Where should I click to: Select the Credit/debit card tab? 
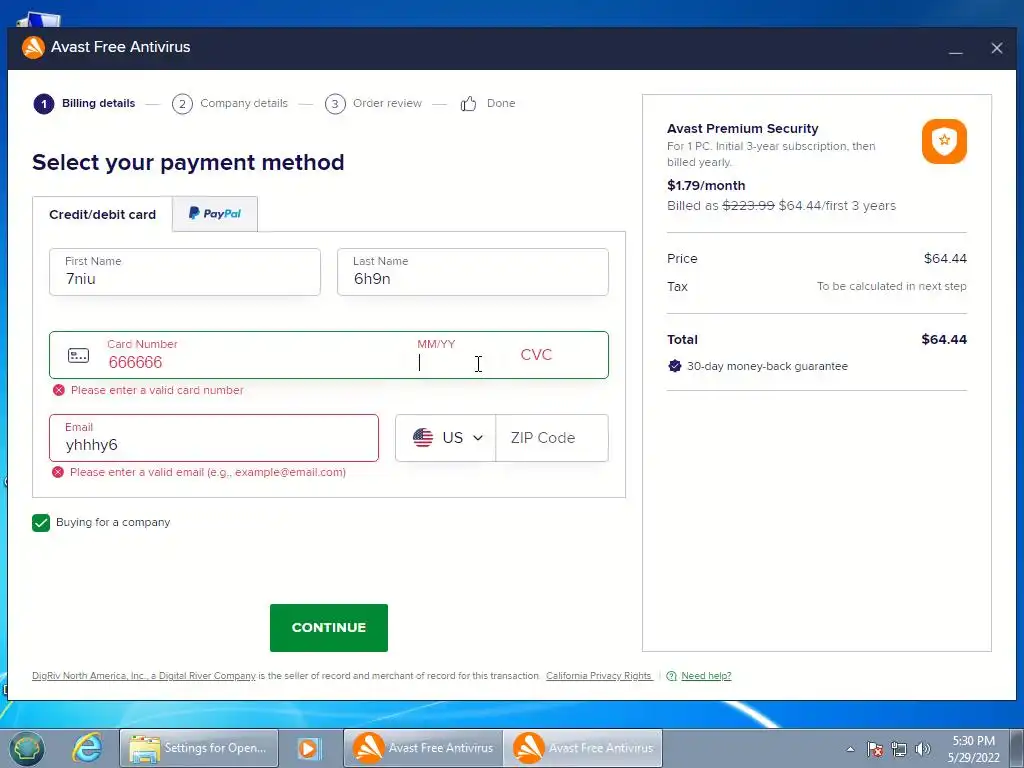(x=103, y=214)
